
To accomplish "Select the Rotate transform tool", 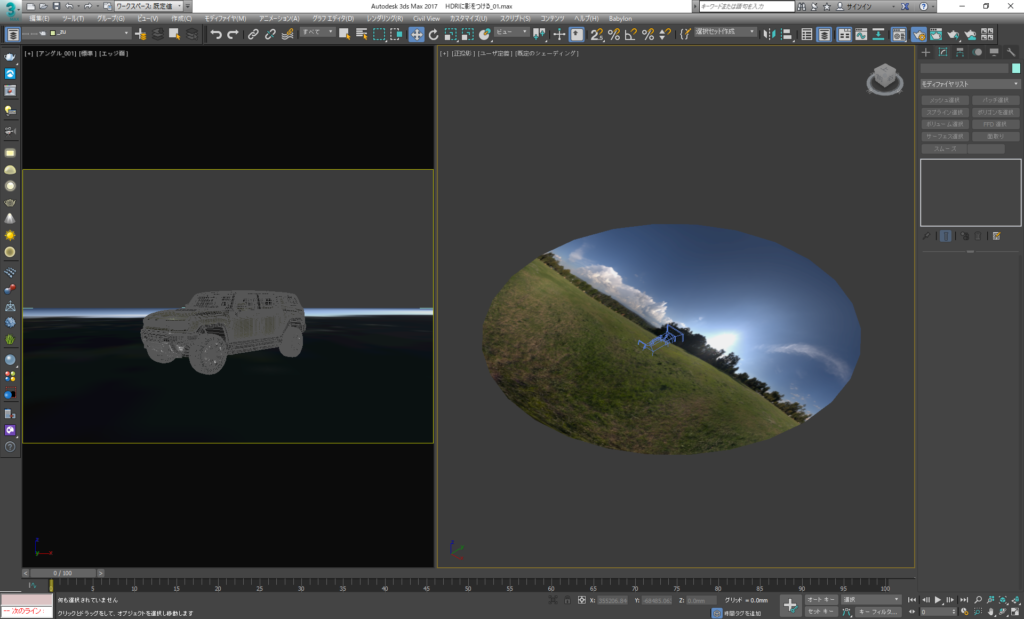I will tap(433, 34).
